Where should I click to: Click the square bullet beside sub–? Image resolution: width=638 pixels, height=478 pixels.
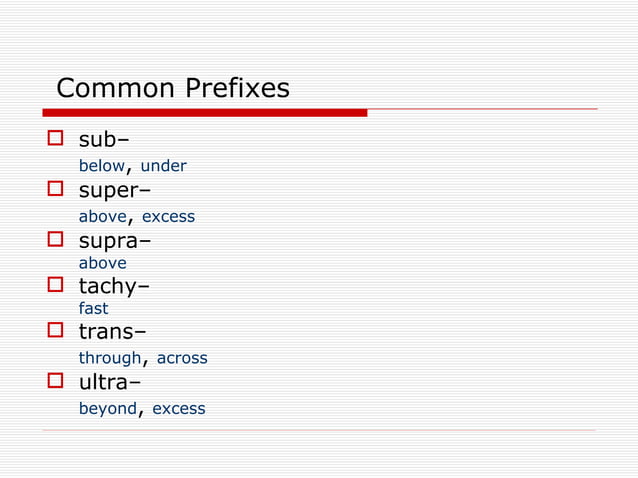click(x=56, y=139)
